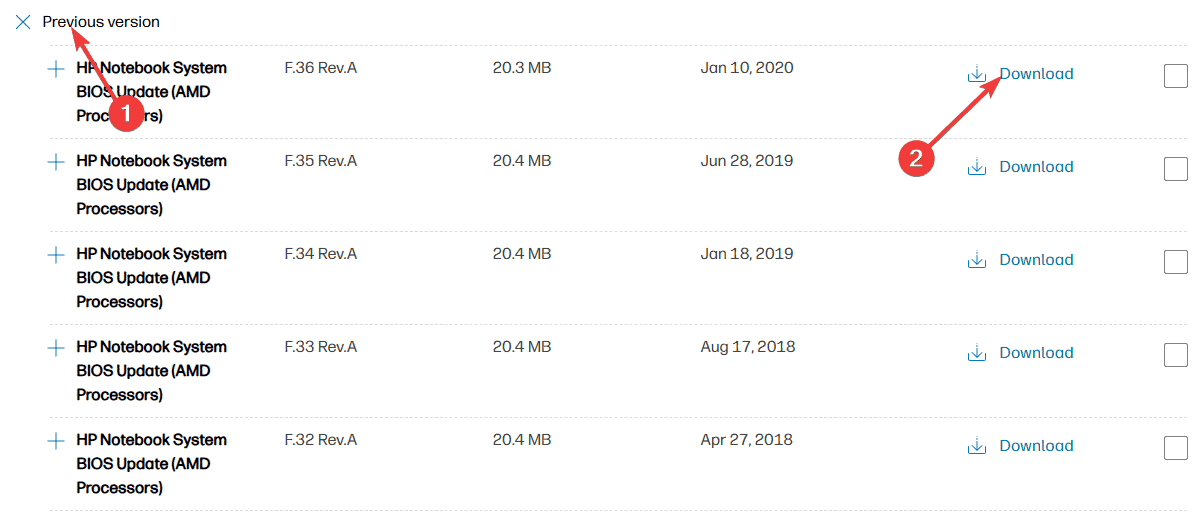Expand the F.34 Rev.A BIOS entry
The width and height of the screenshot is (1204, 513).
click(x=56, y=255)
